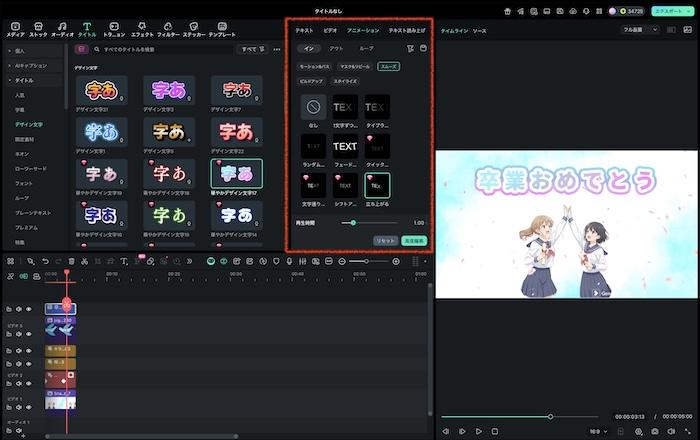
Task: Adjust the timeline zoom slider
Action: pos(368,262)
